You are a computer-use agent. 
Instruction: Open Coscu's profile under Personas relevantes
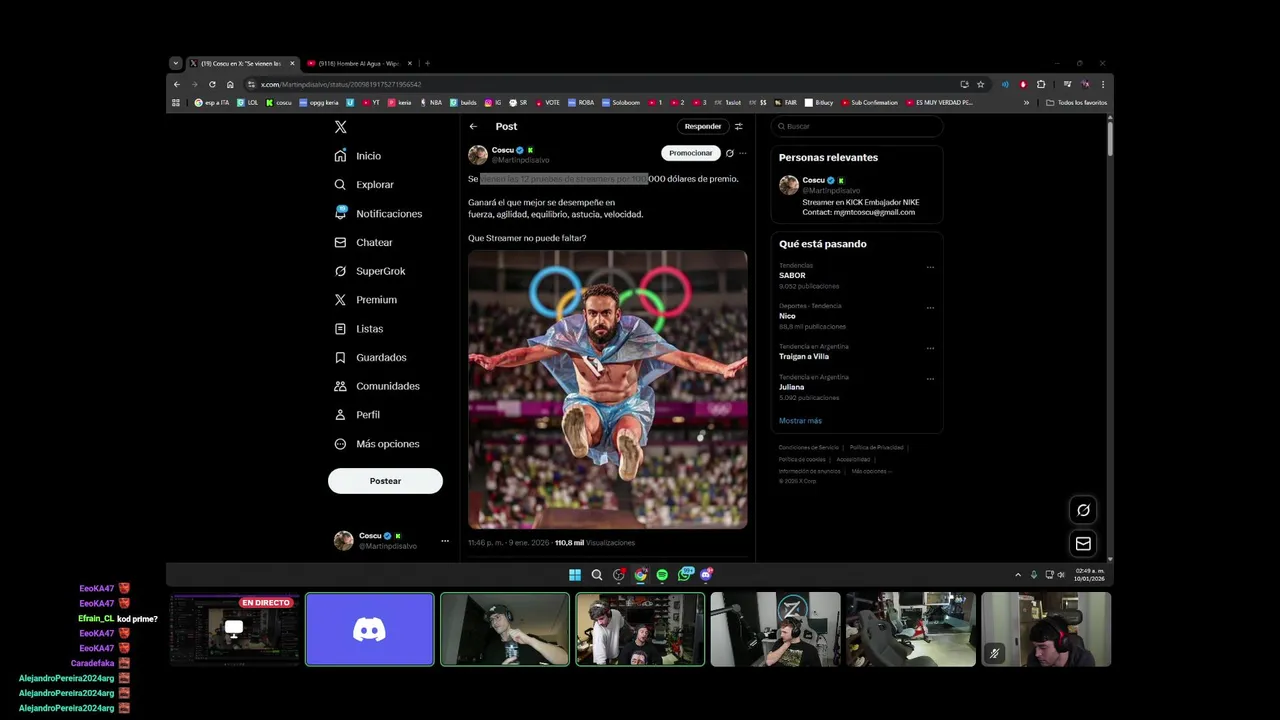click(x=856, y=196)
